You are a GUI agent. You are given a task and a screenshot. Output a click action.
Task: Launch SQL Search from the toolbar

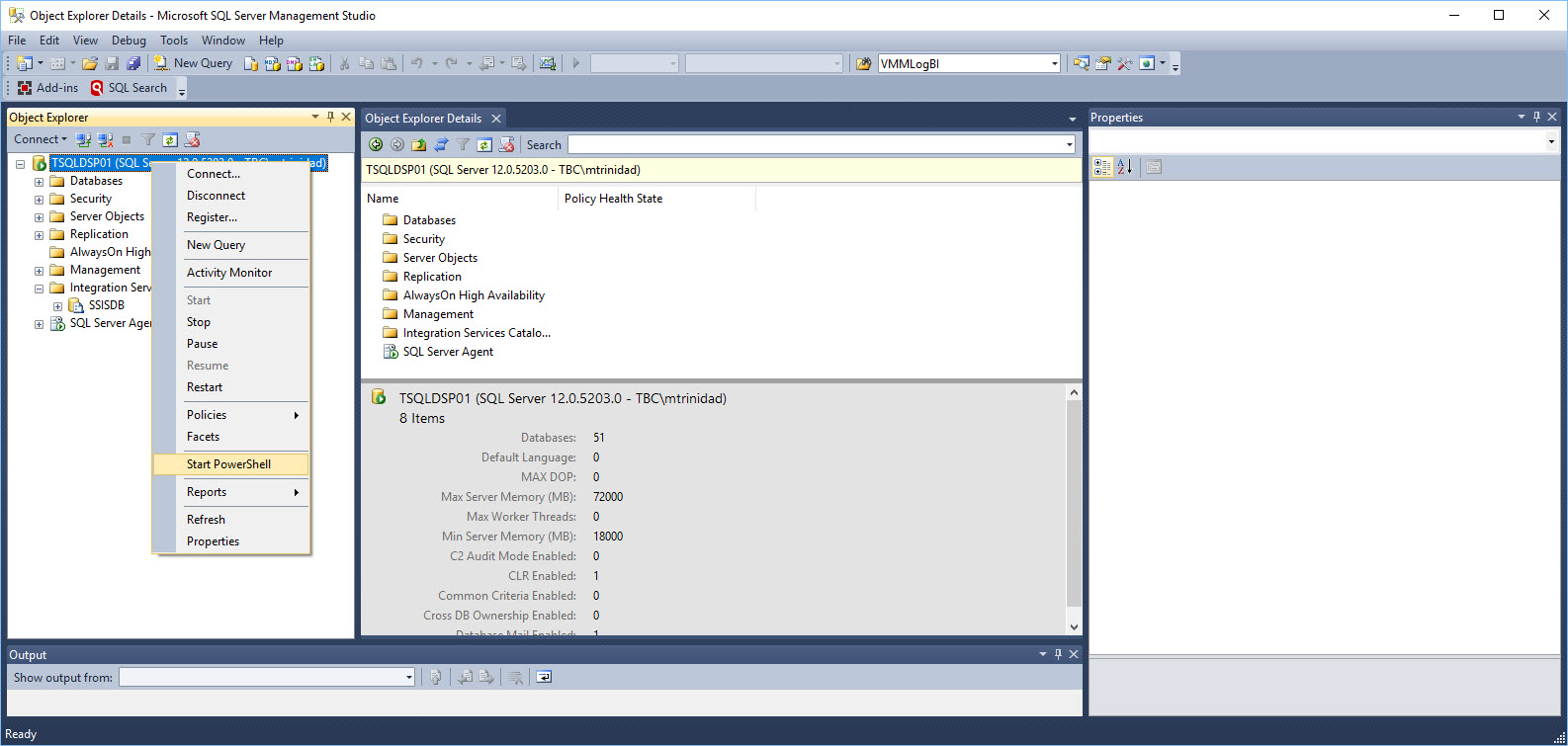(129, 88)
